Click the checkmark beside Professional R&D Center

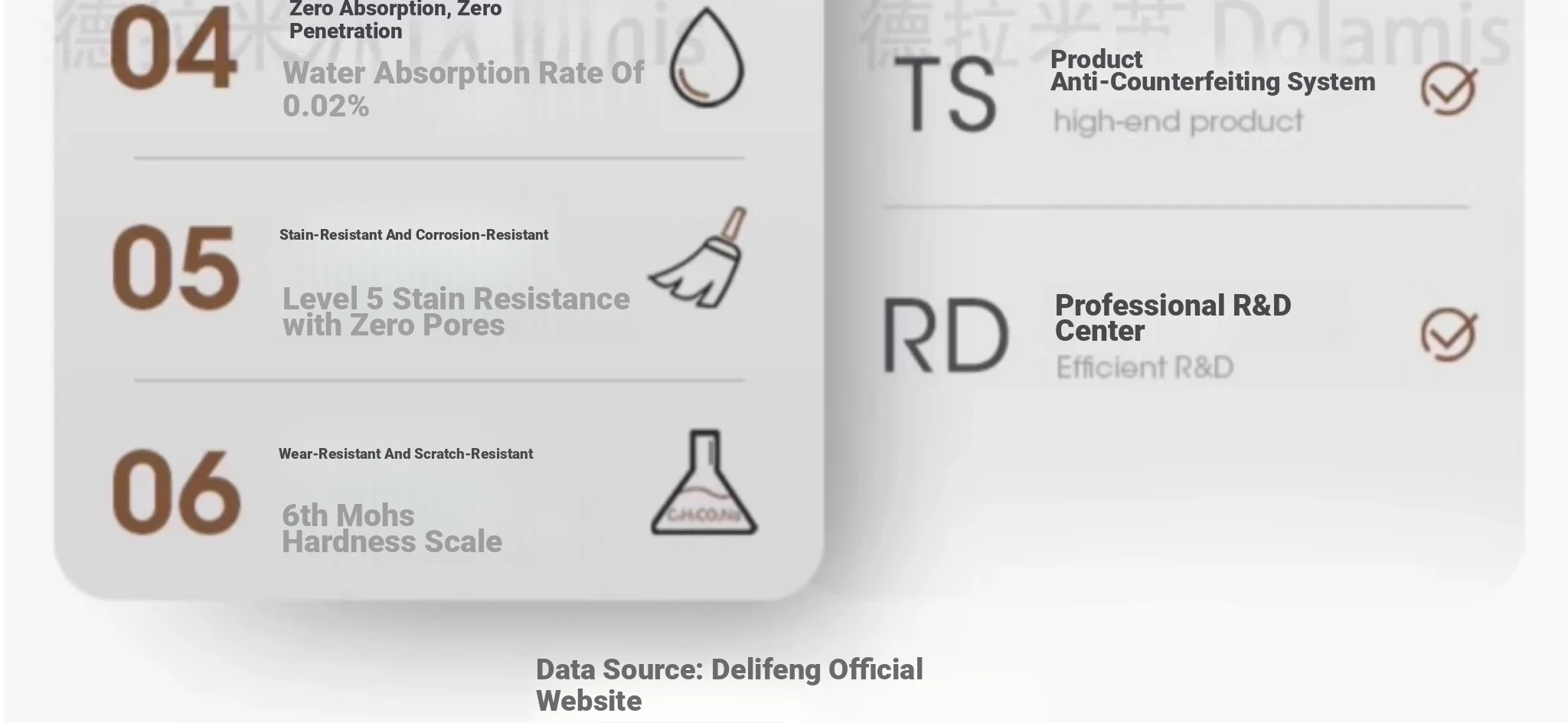(1449, 335)
